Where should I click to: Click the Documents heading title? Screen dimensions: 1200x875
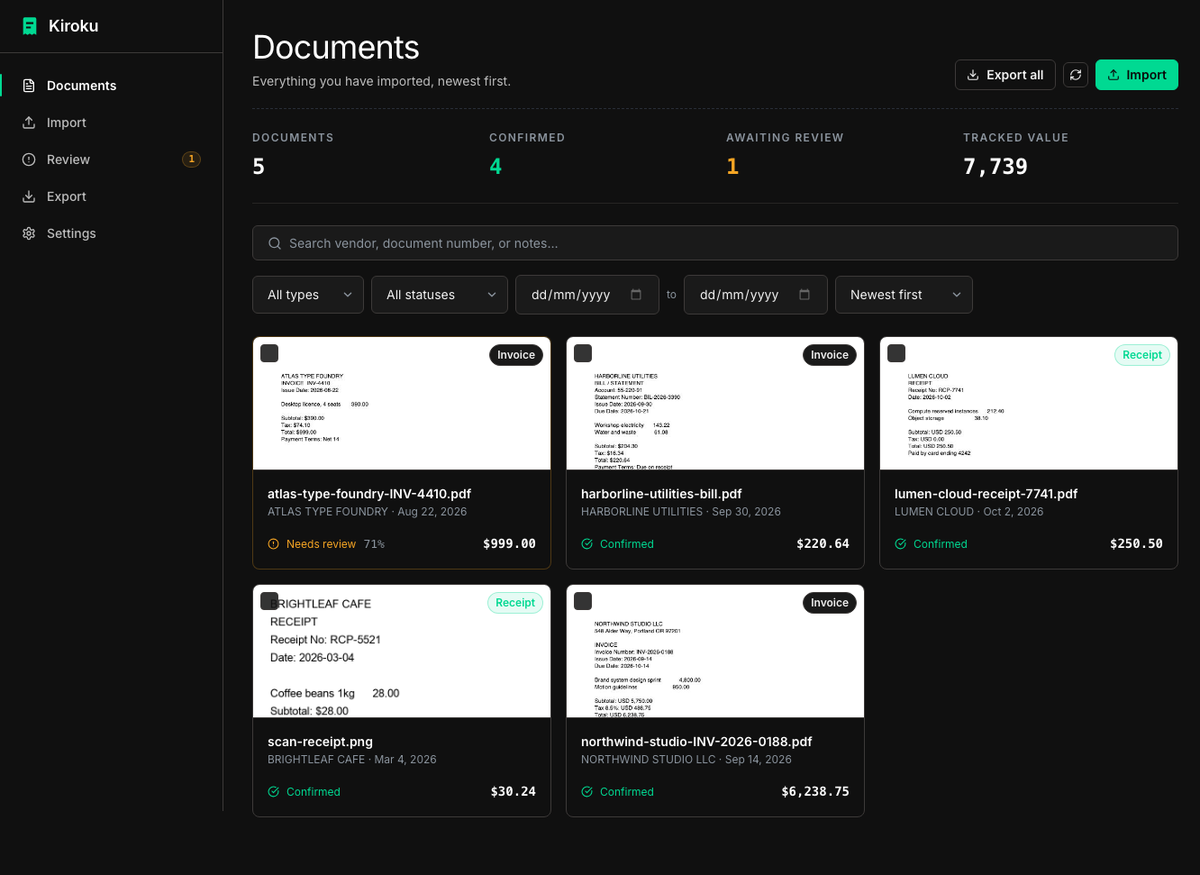(336, 47)
